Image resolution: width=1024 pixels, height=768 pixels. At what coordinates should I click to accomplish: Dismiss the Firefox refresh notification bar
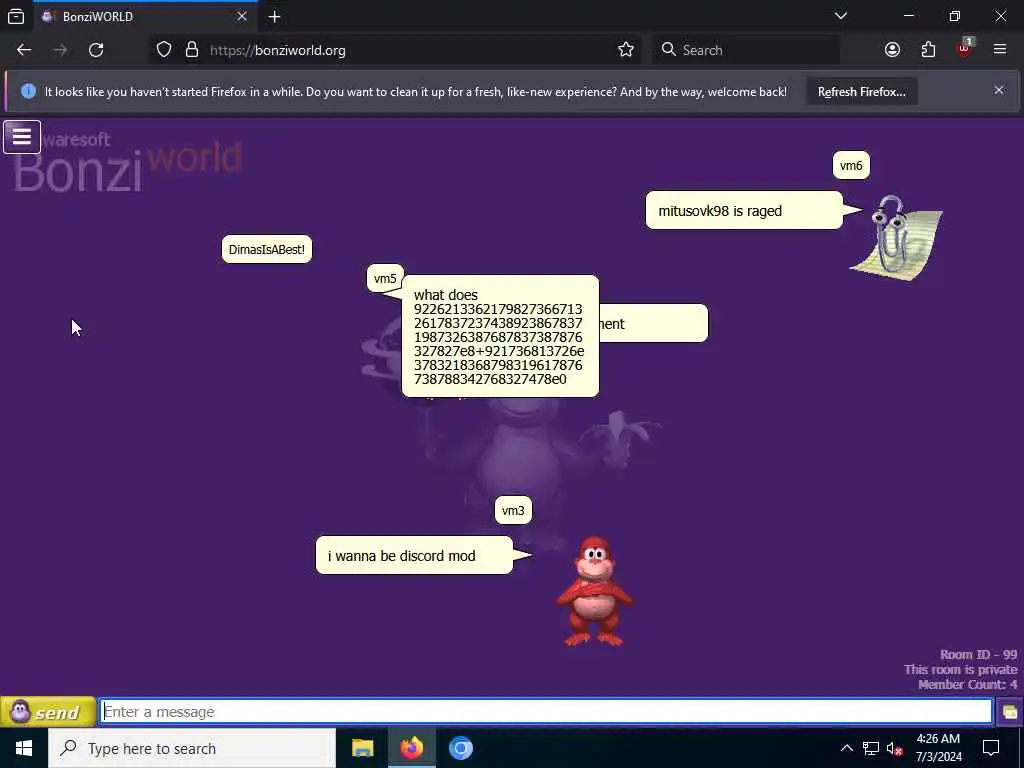click(x=999, y=90)
